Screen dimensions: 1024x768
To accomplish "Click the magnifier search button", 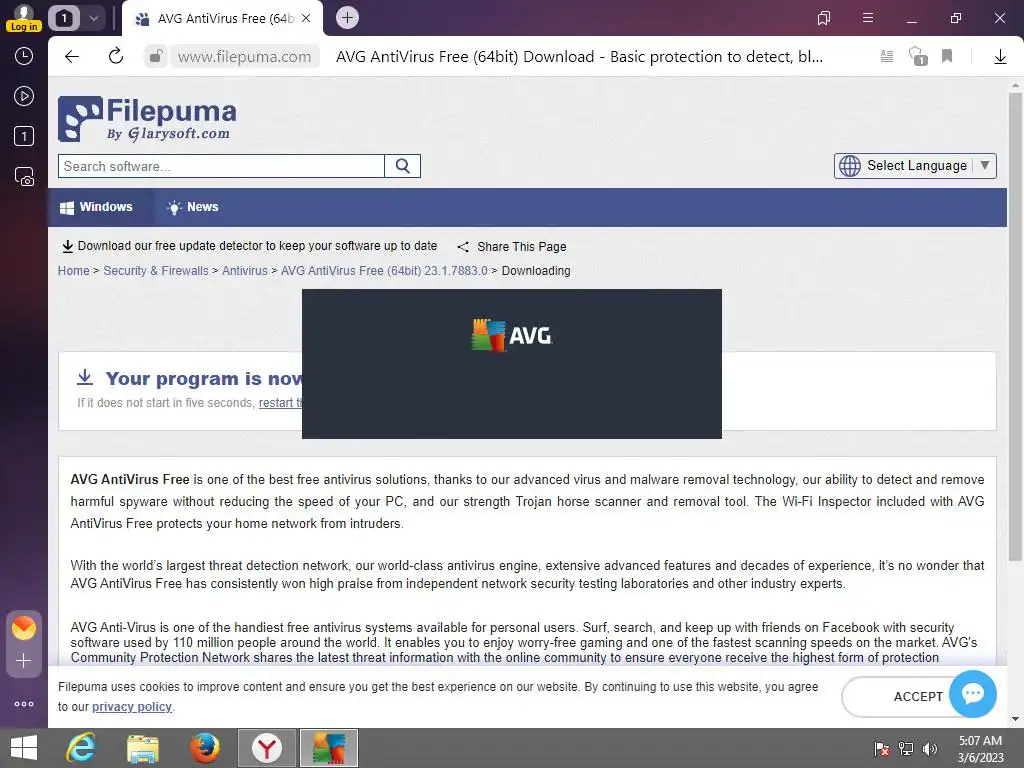I will 402,166.
